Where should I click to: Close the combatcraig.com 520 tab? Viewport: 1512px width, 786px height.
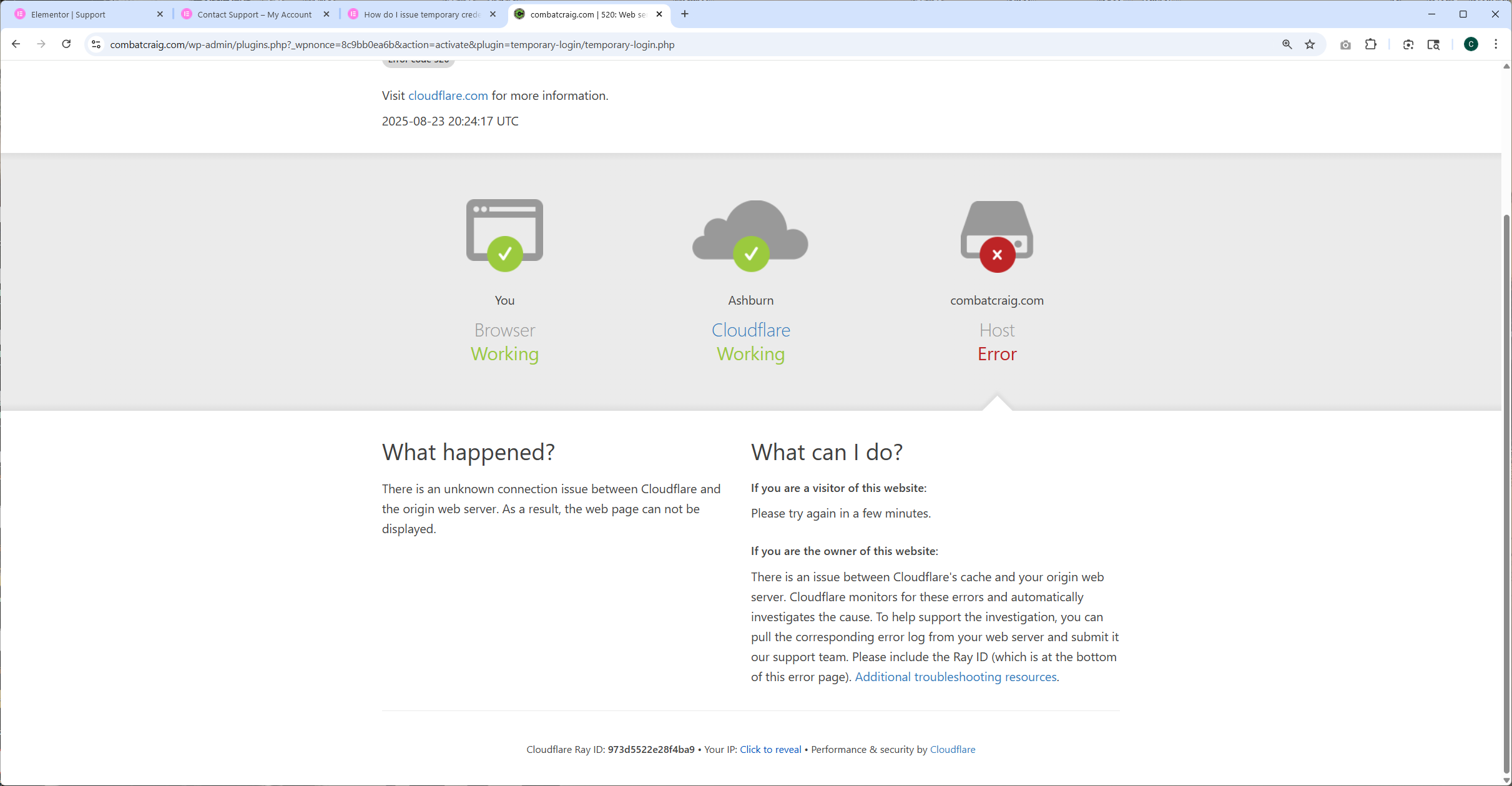(x=659, y=14)
